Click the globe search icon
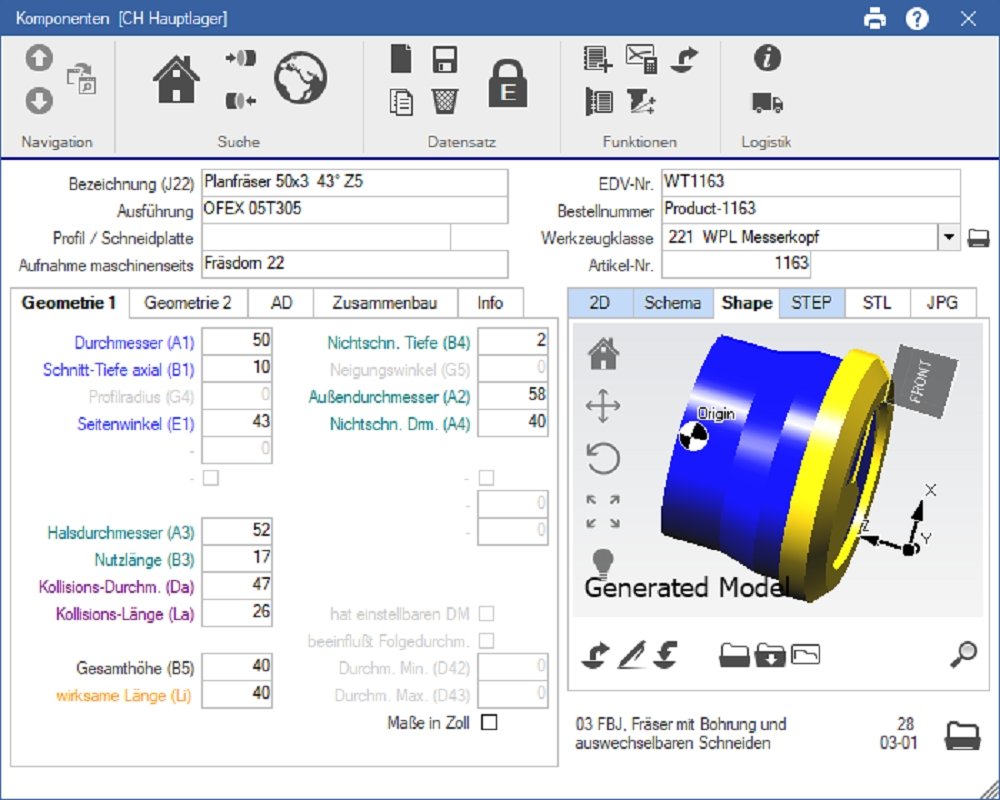The image size is (1000, 800). point(300,78)
